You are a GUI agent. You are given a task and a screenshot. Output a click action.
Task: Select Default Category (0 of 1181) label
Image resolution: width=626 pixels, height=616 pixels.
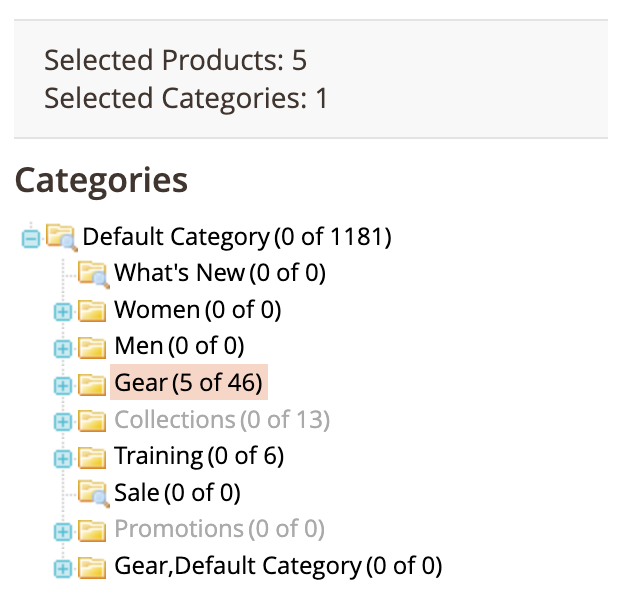(x=236, y=238)
